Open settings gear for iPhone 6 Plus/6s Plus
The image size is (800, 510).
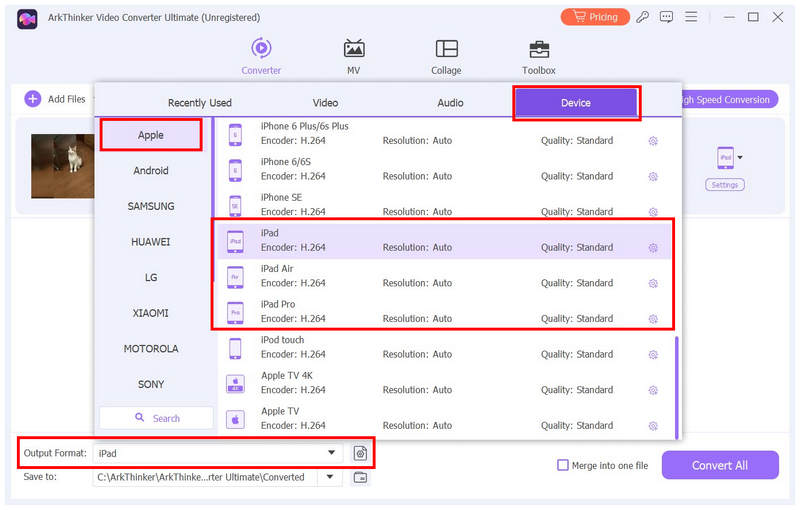(x=653, y=141)
